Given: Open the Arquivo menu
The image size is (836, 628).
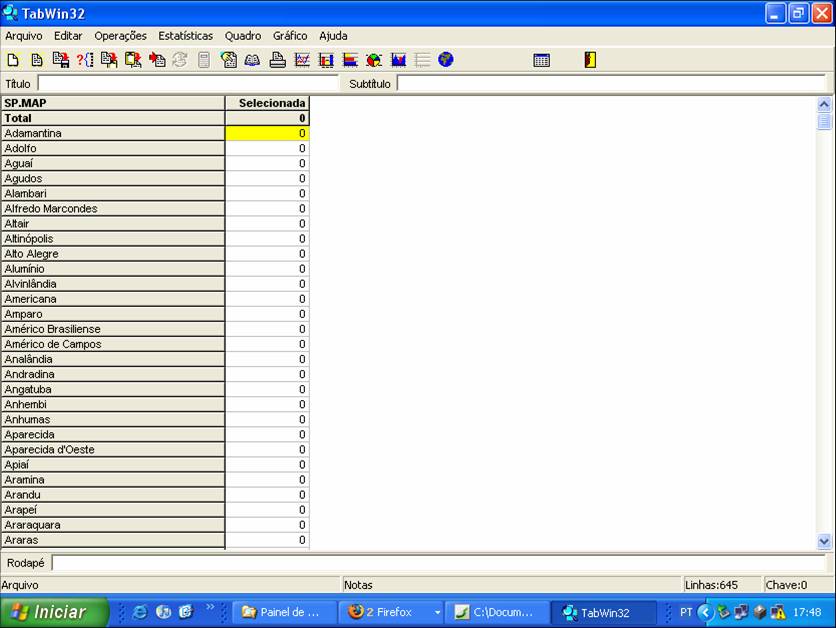Looking at the screenshot, I should pos(23,36).
